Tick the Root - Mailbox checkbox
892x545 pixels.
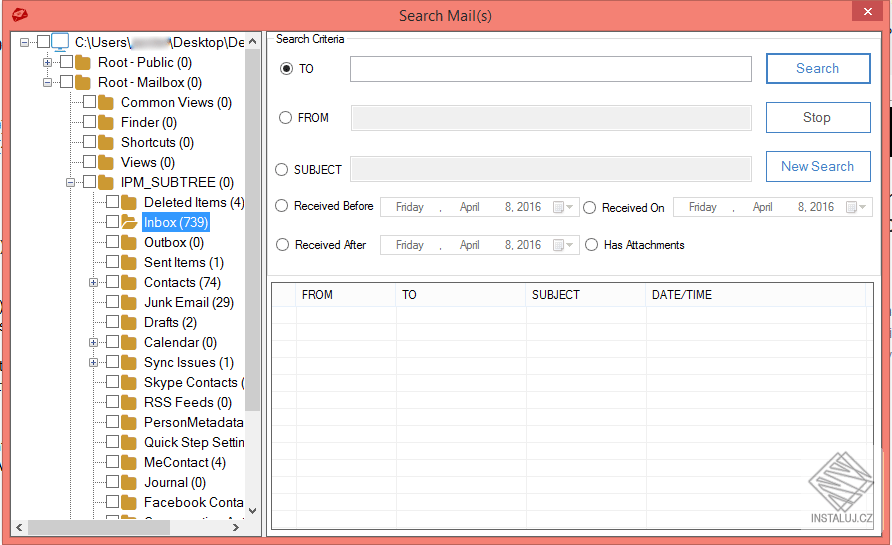67,82
